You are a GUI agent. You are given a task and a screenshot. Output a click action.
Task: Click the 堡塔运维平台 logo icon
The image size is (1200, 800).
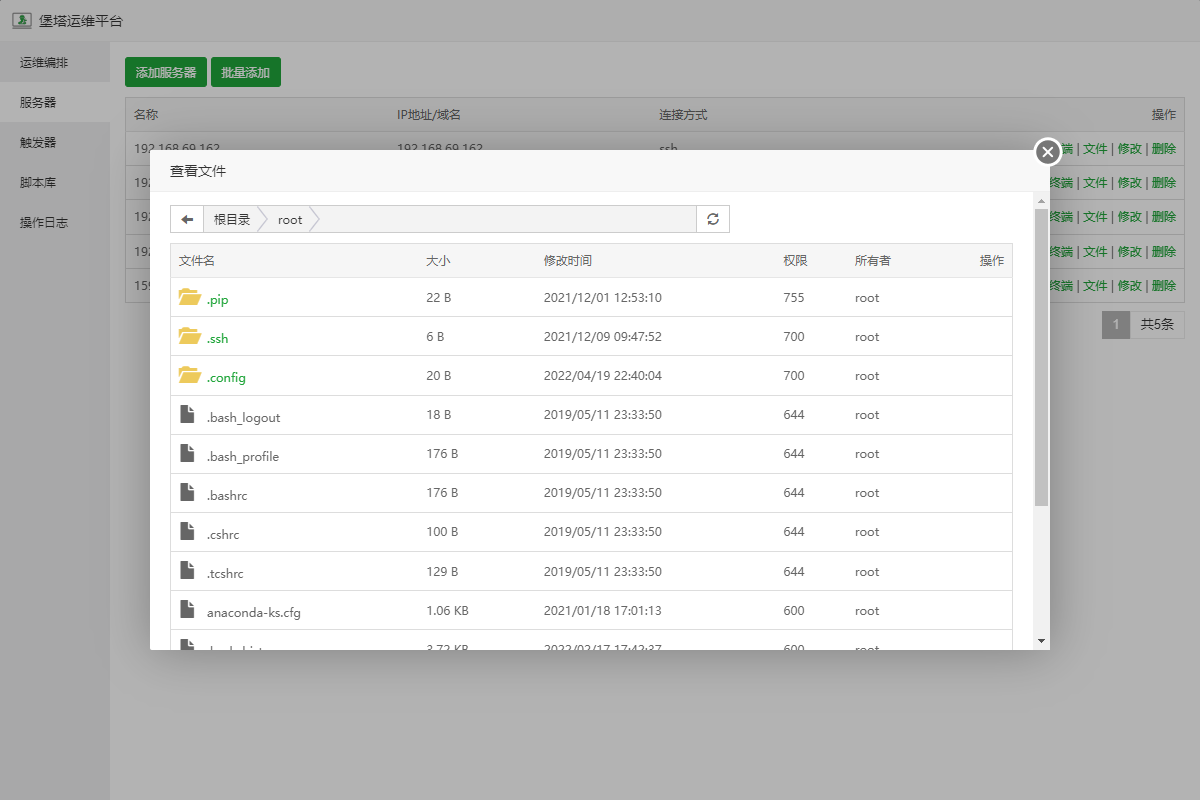coord(21,21)
